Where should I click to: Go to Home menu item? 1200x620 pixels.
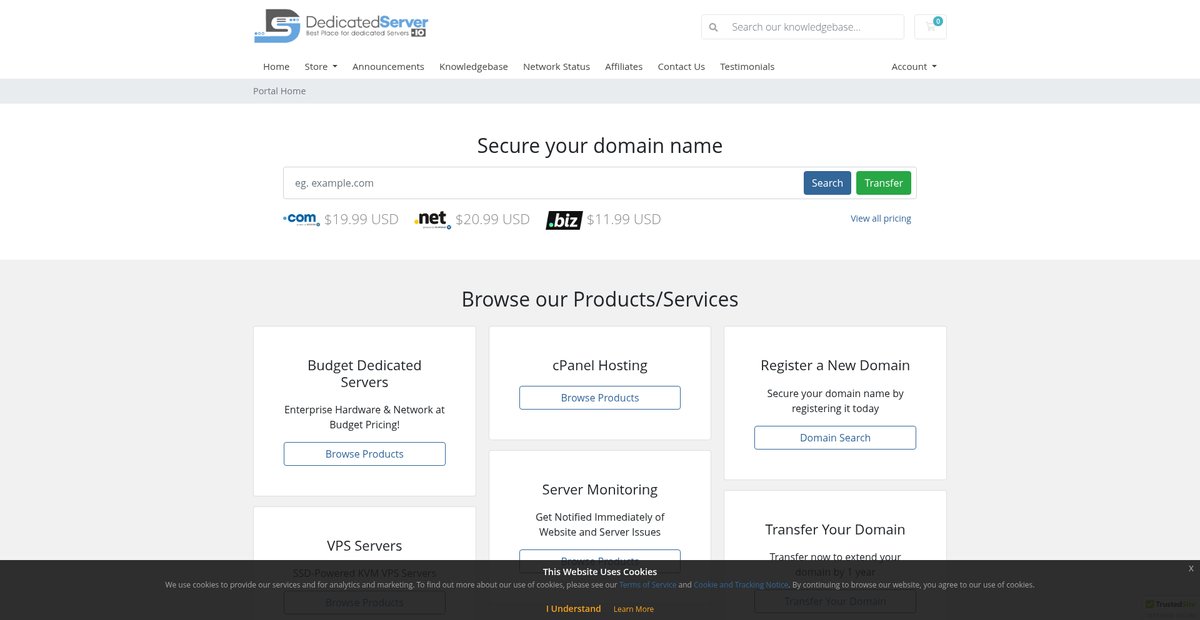pos(276,67)
